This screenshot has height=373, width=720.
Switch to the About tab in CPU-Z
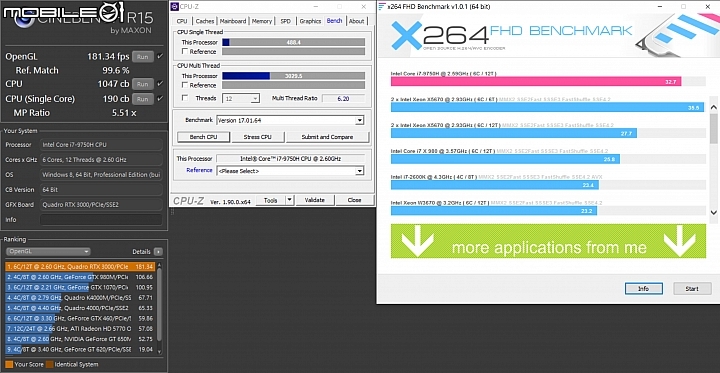(x=356, y=21)
